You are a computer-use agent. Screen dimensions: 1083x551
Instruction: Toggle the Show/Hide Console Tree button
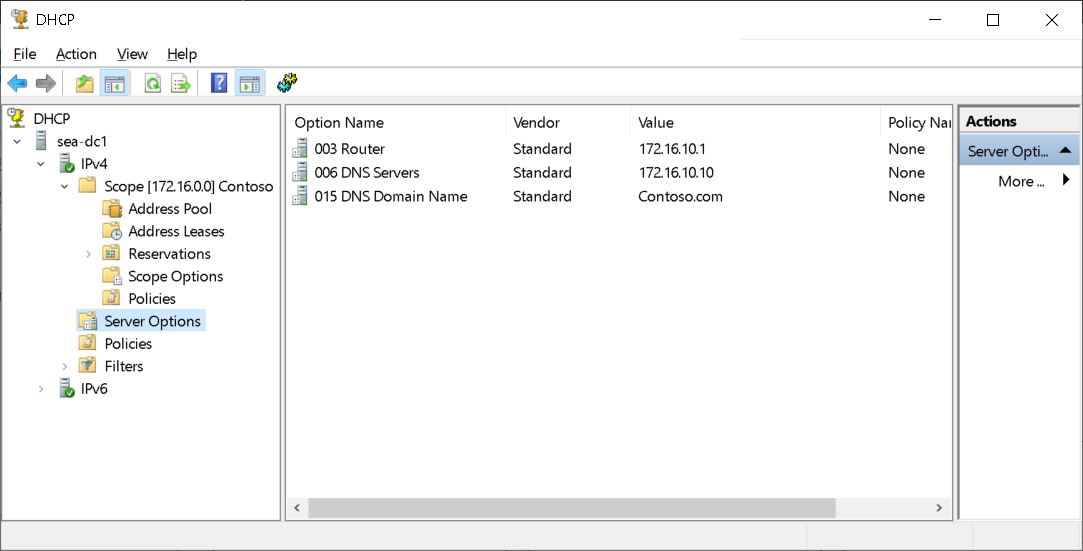click(115, 84)
